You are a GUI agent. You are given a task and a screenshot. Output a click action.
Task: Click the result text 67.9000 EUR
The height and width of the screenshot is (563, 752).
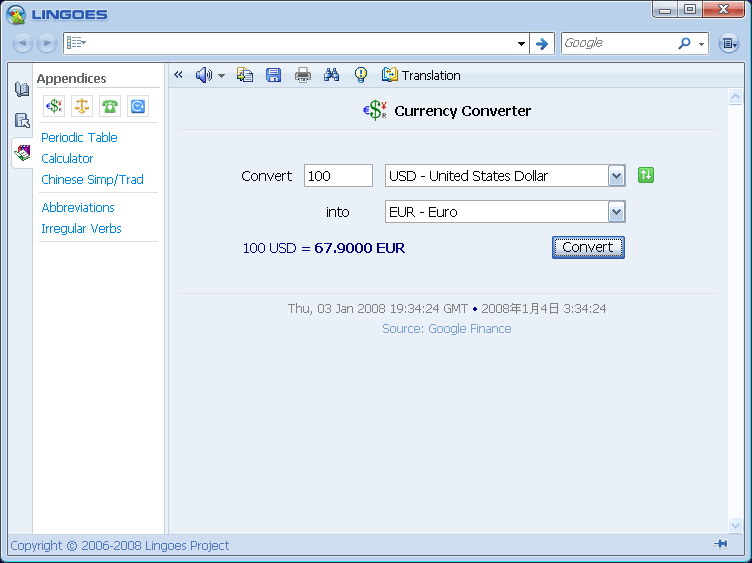click(x=360, y=248)
